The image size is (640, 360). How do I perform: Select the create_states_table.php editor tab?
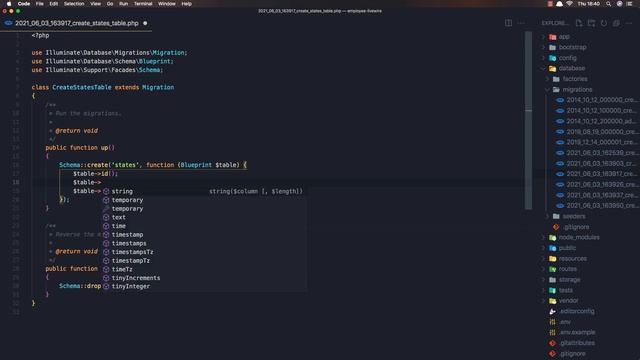(77, 23)
